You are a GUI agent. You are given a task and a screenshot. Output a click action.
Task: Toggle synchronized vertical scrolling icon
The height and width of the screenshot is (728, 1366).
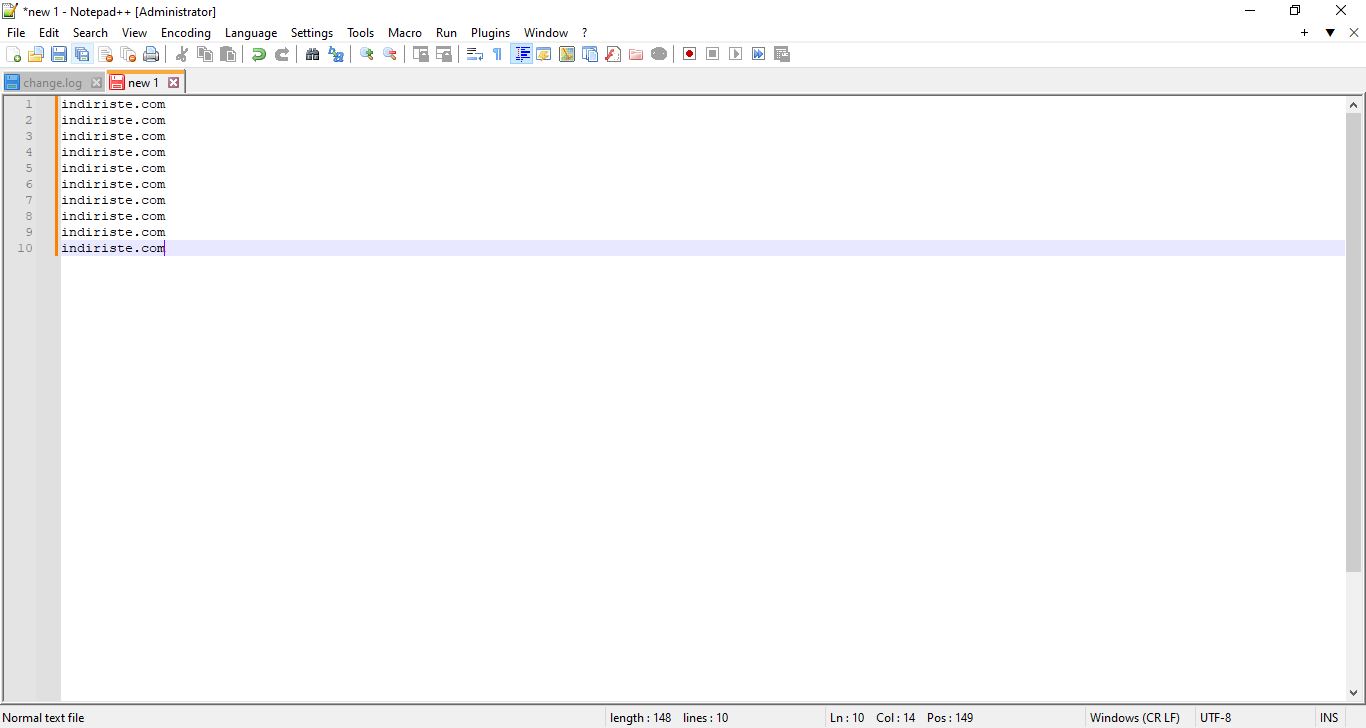(421, 54)
